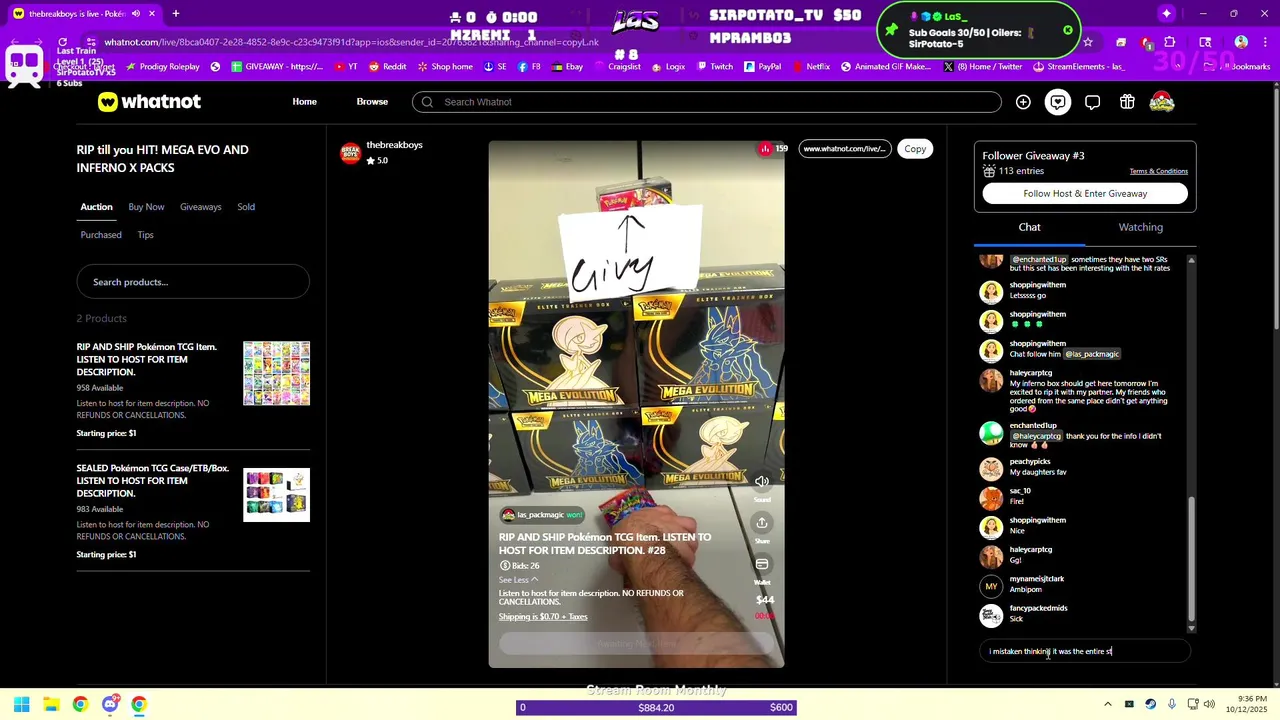The width and height of the screenshot is (1280, 720).
Task: Go to Browse in Whatnot nav
Action: (372, 102)
